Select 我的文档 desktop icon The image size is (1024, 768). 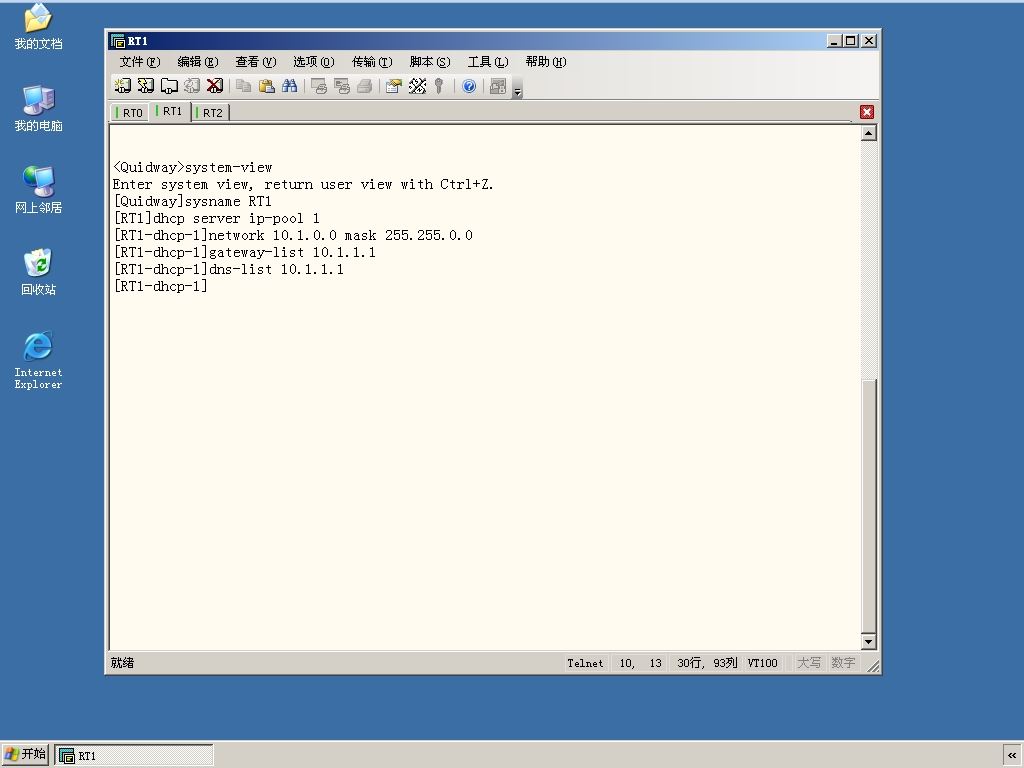pyautogui.click(x=39, y=26)
